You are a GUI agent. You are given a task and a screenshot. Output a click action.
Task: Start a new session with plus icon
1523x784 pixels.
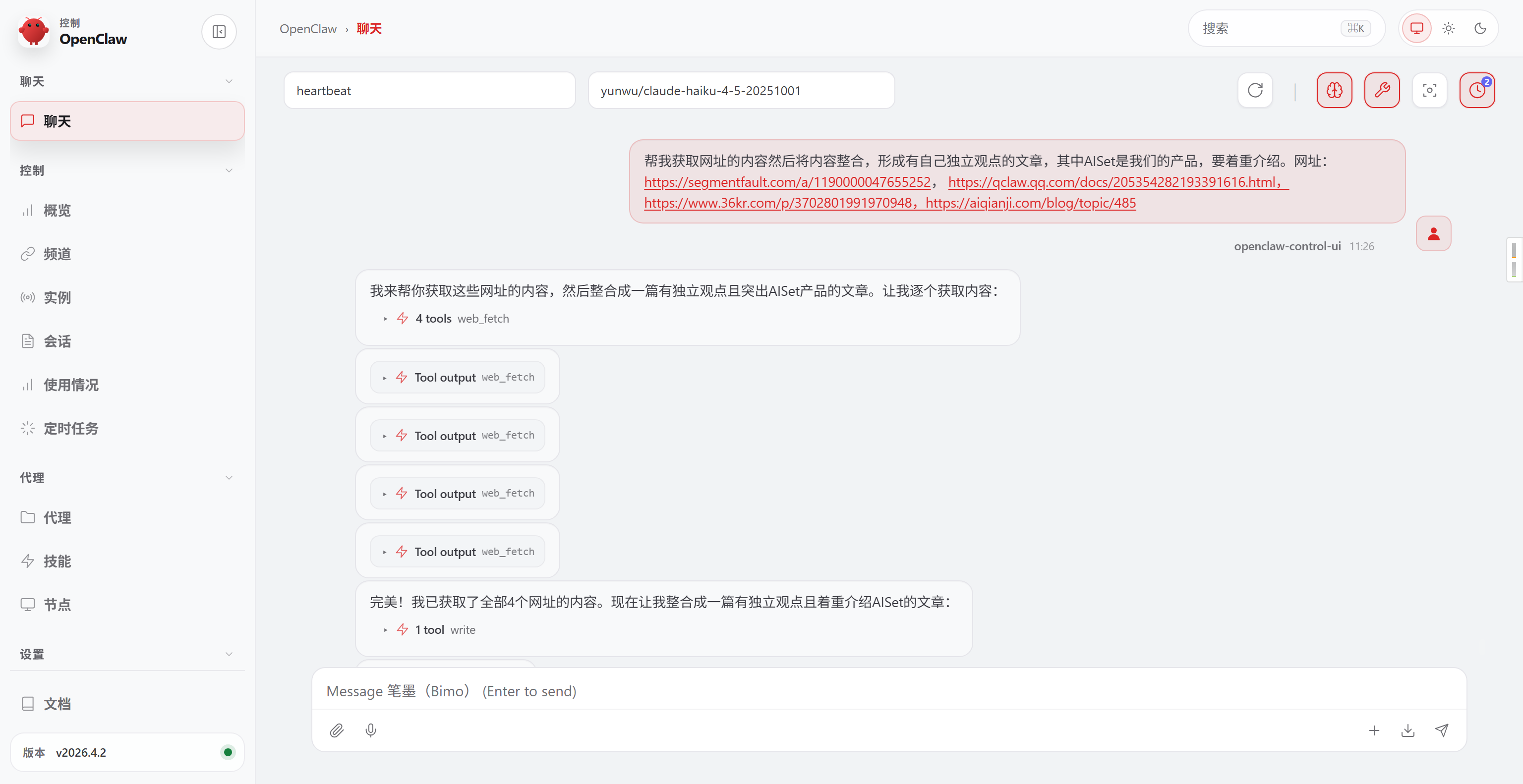[x=1374, y=730]
